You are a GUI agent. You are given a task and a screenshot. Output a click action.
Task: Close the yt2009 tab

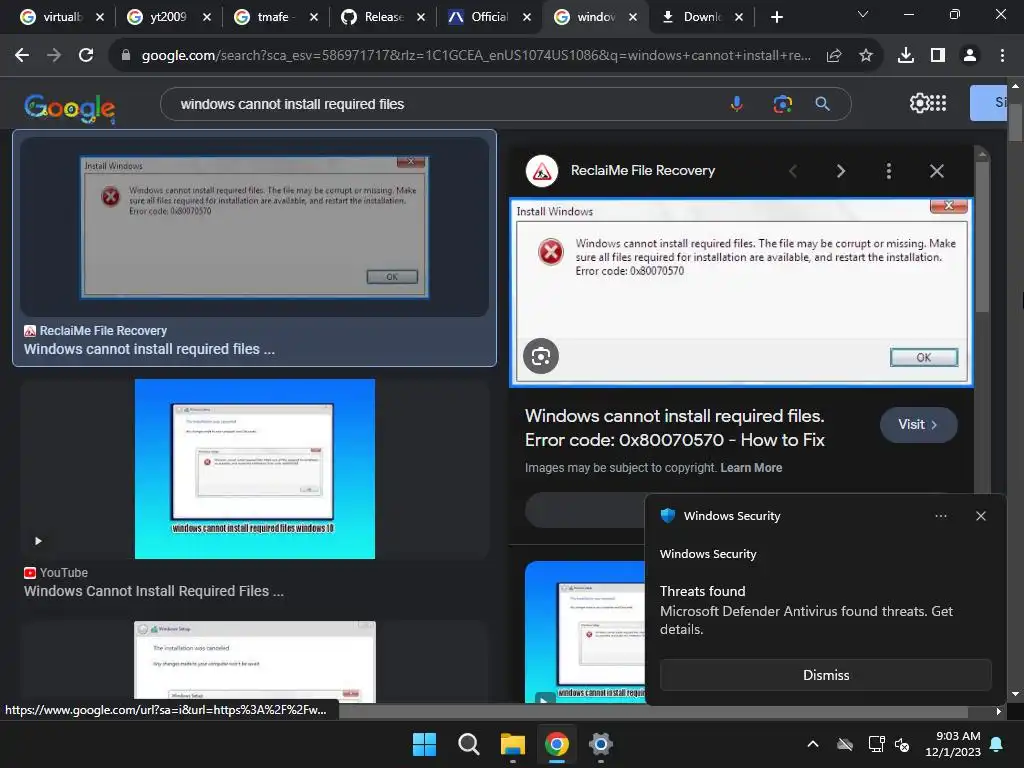pos(207,17)
